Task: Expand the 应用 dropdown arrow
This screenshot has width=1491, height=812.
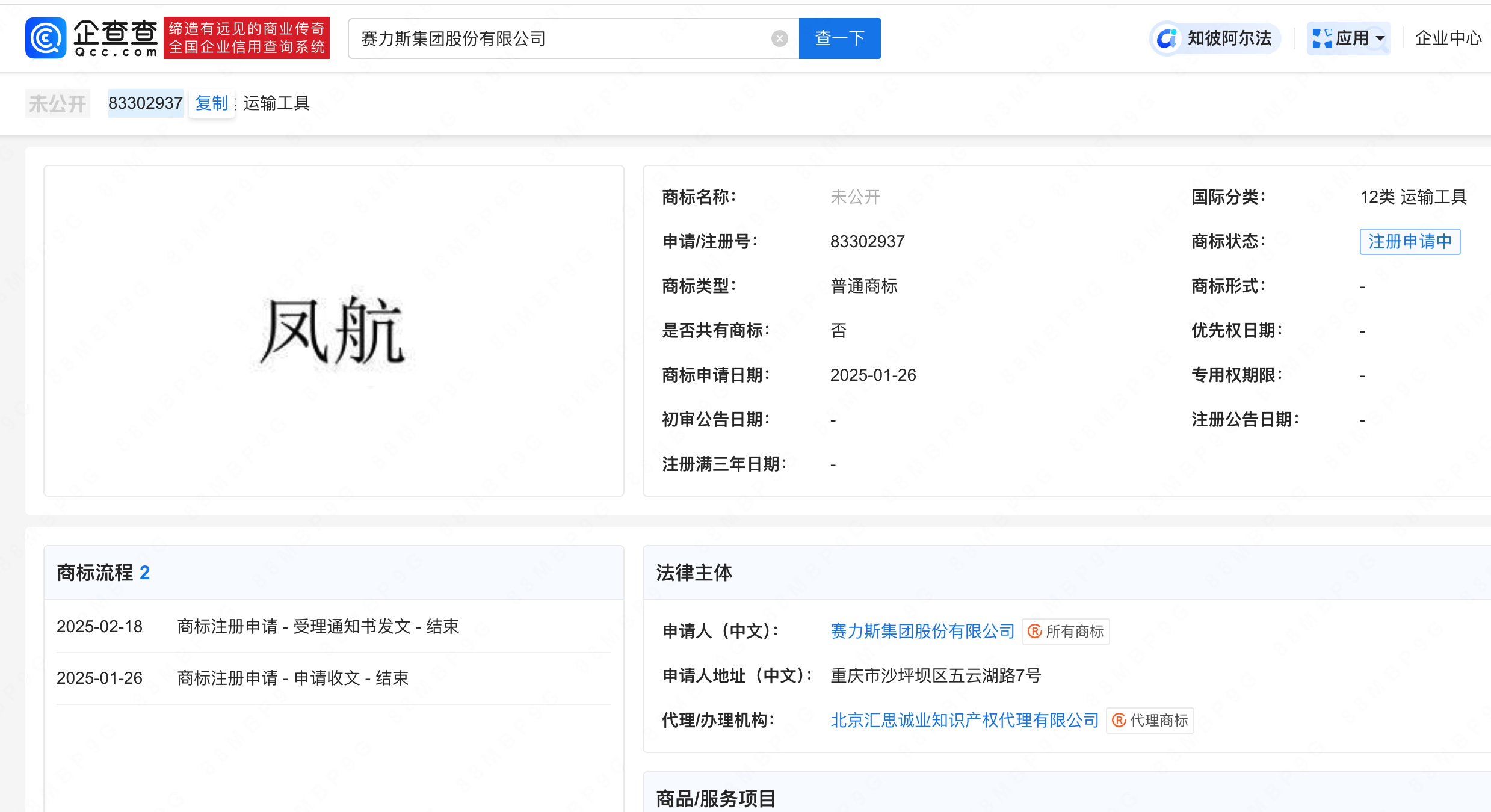Action: point(1380,38)
